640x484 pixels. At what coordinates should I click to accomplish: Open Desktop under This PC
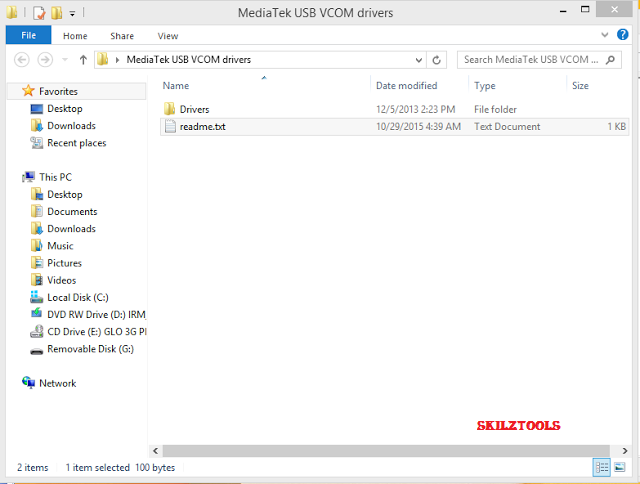pyautogui.click(x=64, y=194)
